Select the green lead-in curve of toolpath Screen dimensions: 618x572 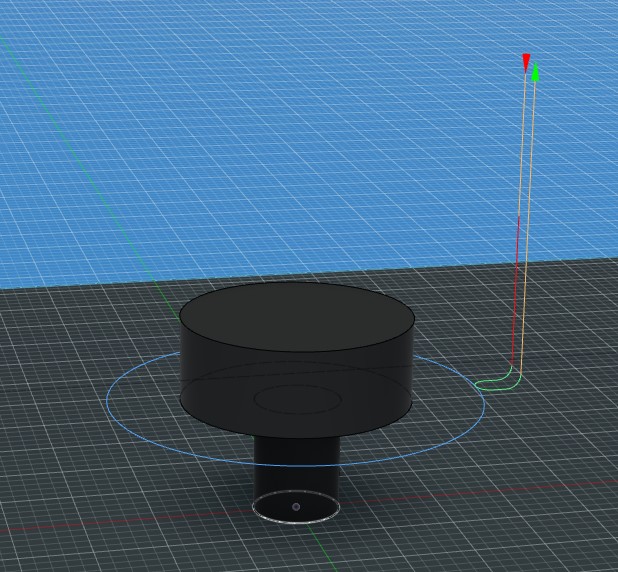pyautogui.click(x=497, y=382)
